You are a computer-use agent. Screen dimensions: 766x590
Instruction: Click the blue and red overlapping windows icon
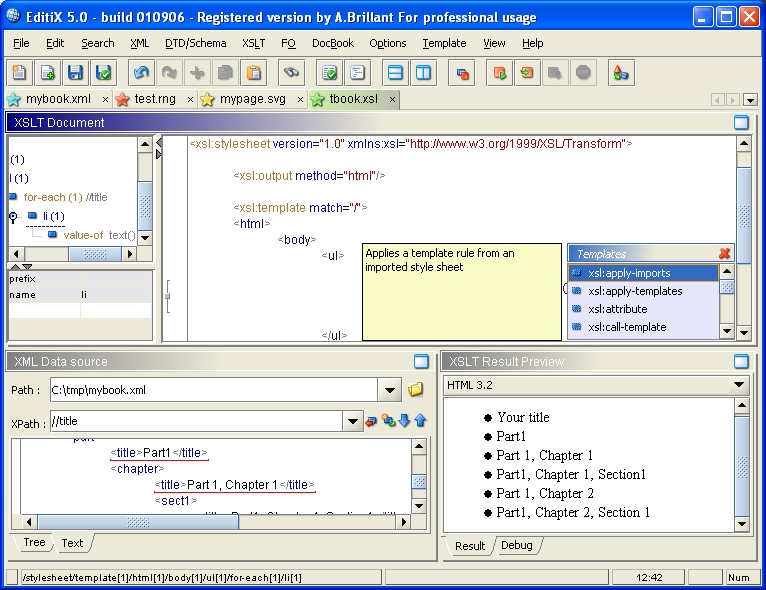pos(462,73)
